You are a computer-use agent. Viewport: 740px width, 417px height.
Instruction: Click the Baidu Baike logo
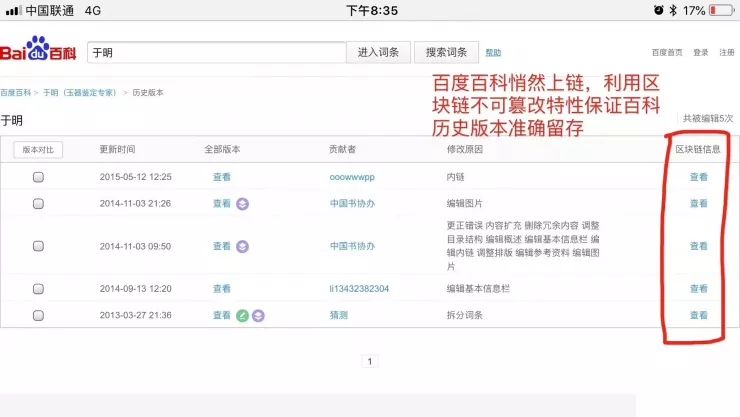tap(38, 49)
